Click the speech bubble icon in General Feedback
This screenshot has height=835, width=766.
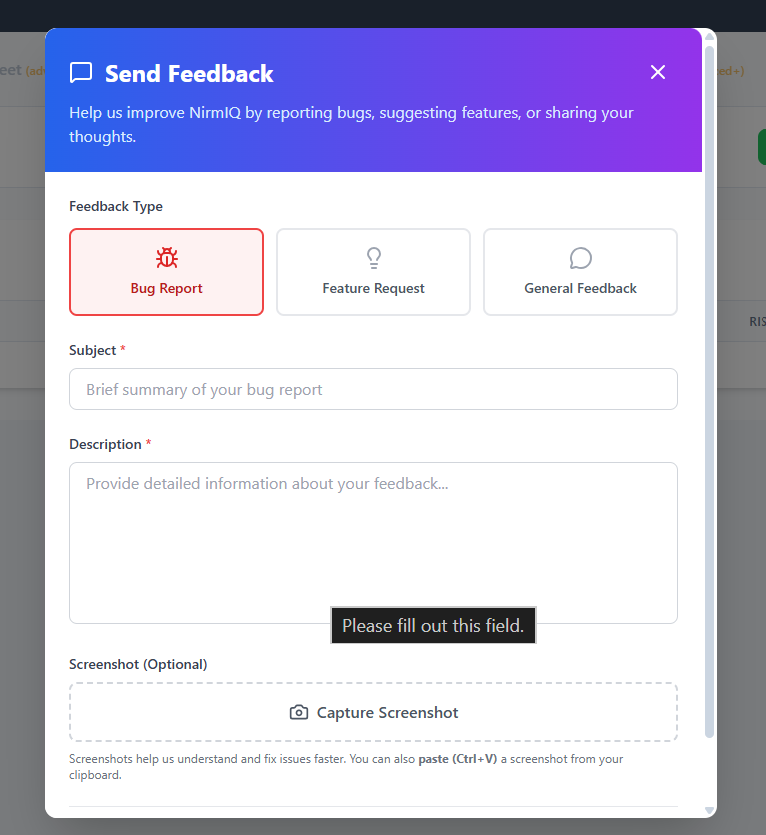click(581, 258)
